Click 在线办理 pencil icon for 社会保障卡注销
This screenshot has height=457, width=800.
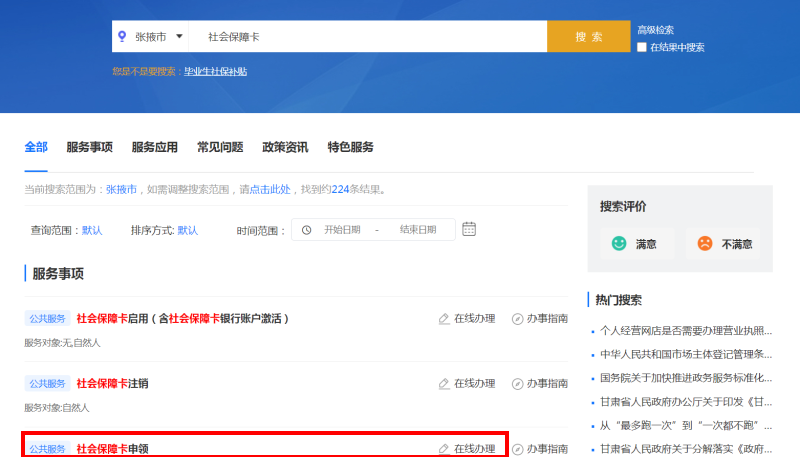coord(444,383)
